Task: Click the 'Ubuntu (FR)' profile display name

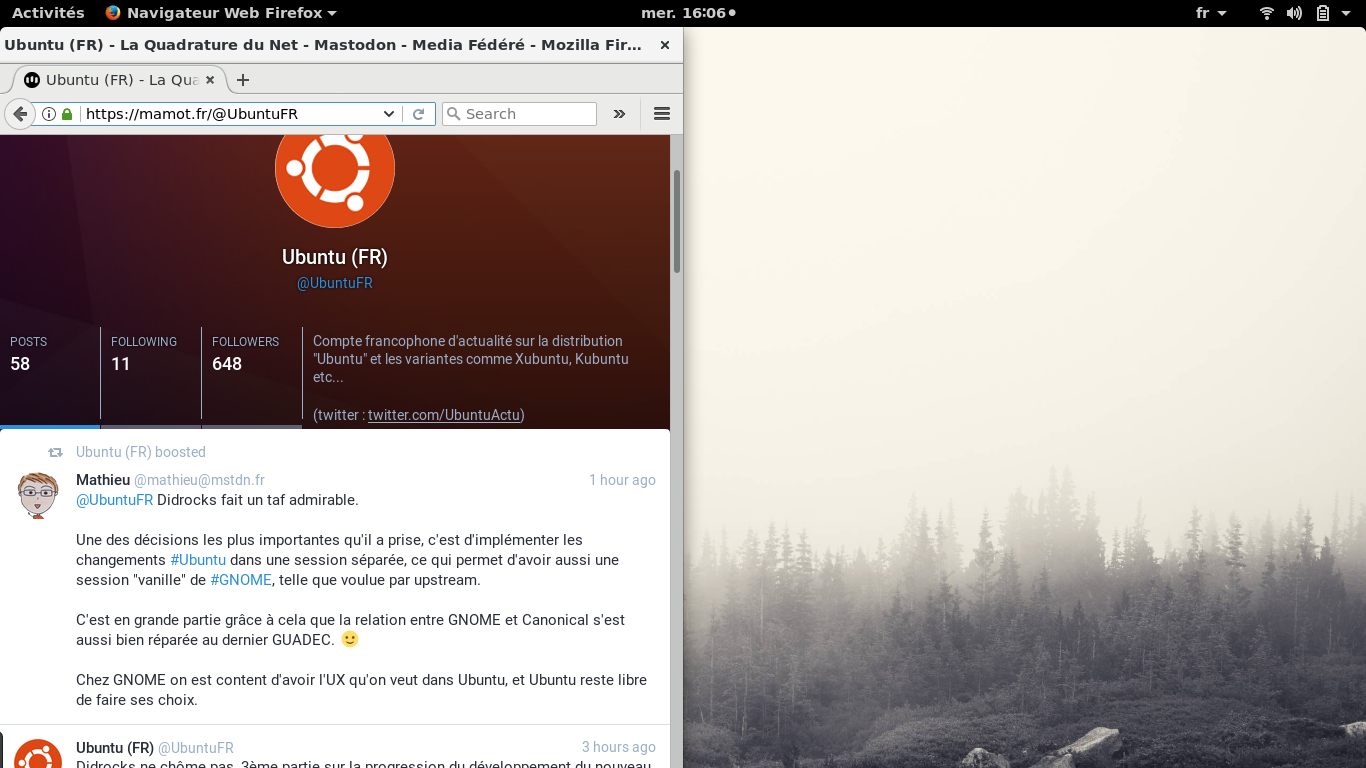Action: [x=335, y=257]
